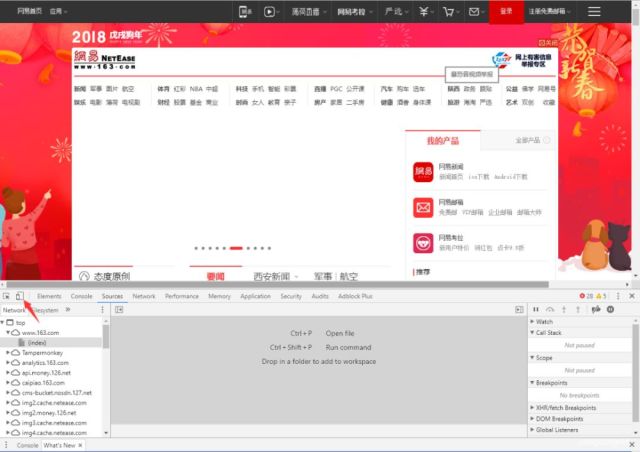Close the What's New drawer tab
Viewport: 640px width, 452px height.
[80, 445]
